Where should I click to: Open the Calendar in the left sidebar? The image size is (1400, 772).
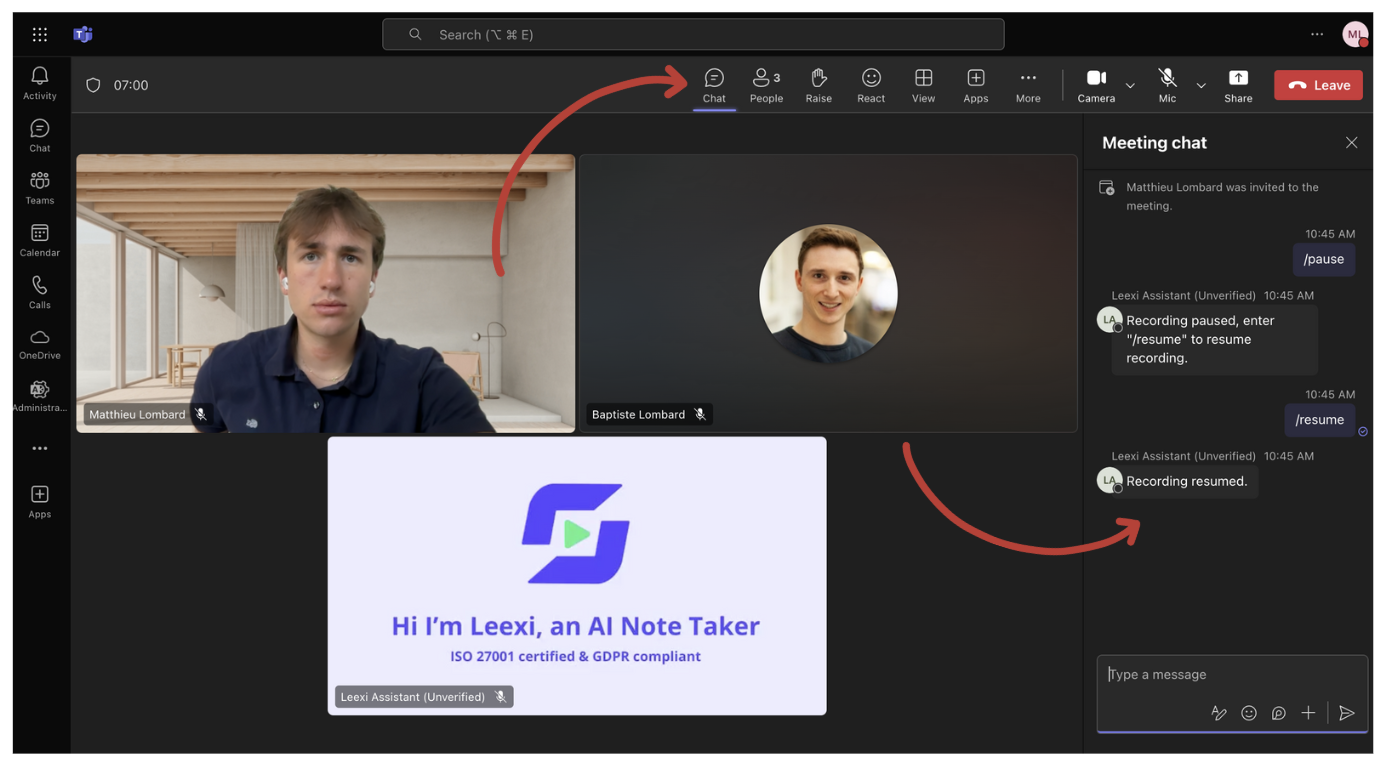(40, 240)
